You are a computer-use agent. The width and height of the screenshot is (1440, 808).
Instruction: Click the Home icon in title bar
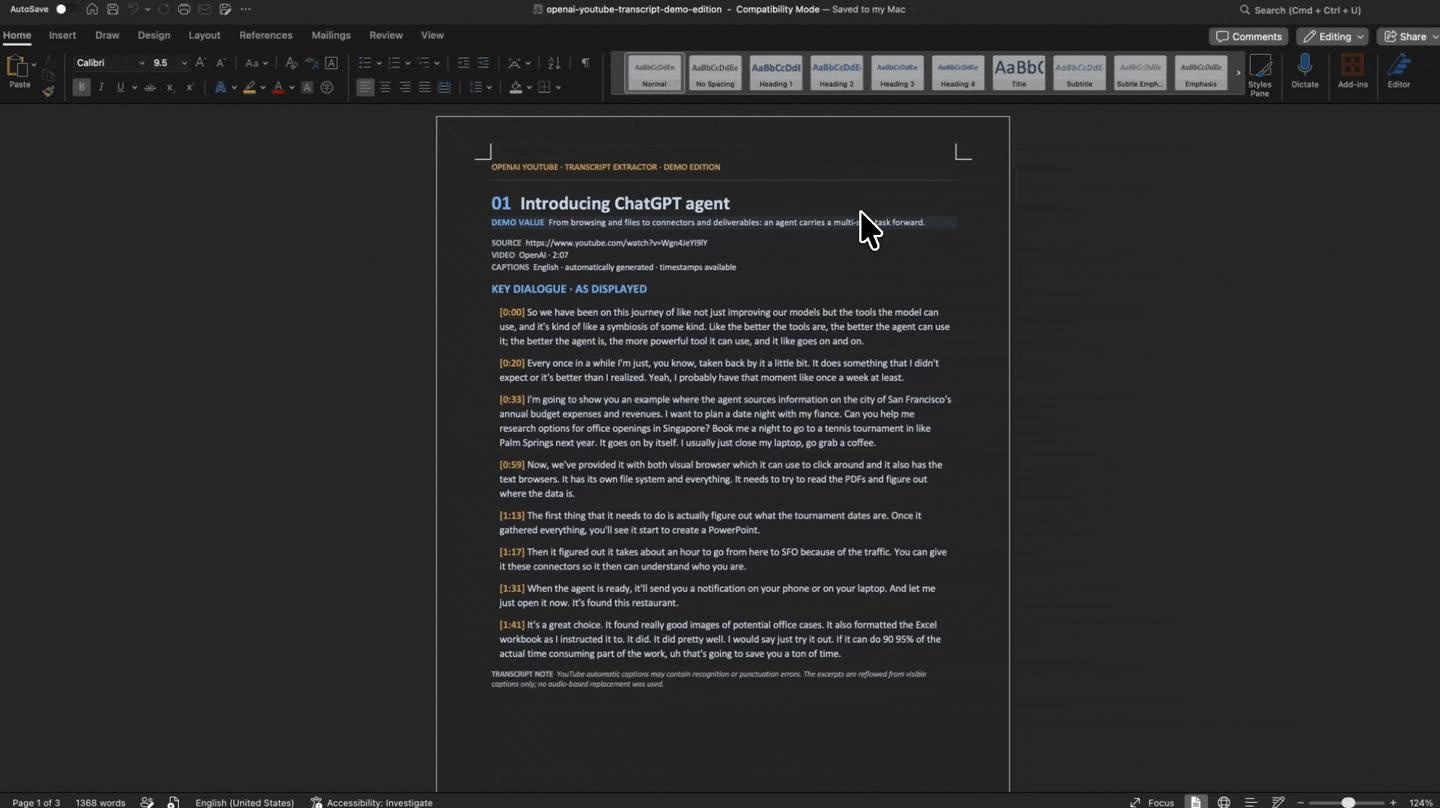click(x=92, y=9)
